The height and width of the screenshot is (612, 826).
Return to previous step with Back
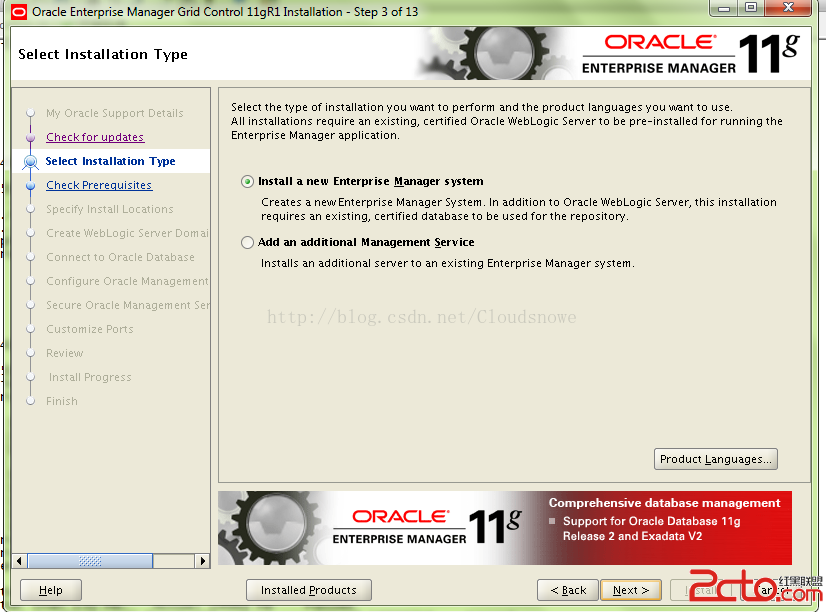(568, 590)
